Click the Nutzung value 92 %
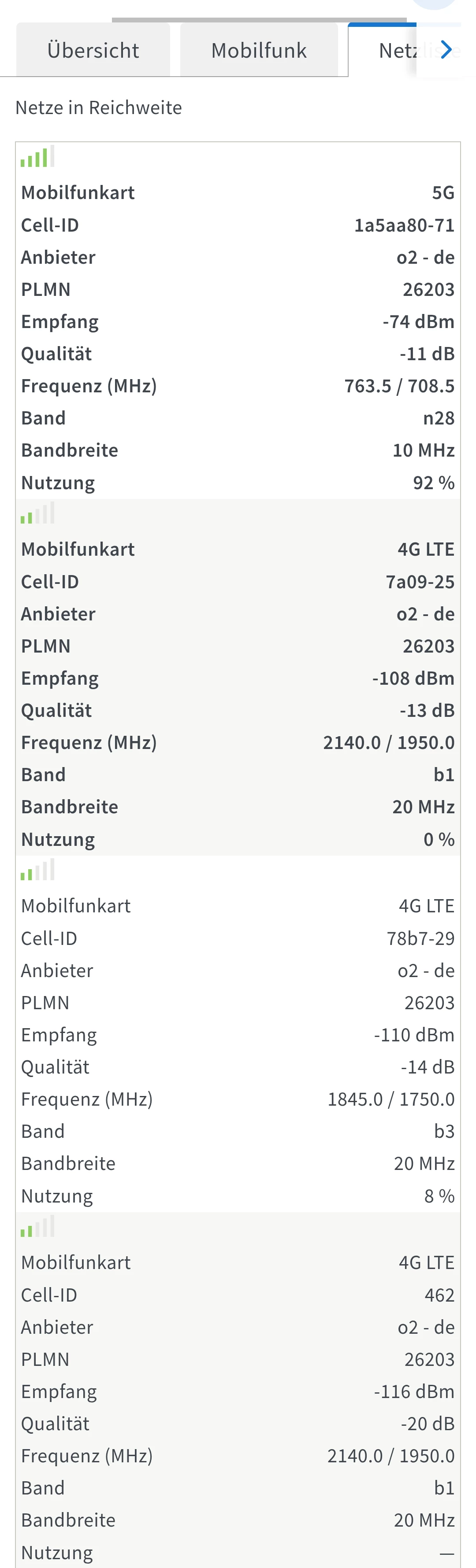This screenshot has width=476, height=1568. (433, 483)
